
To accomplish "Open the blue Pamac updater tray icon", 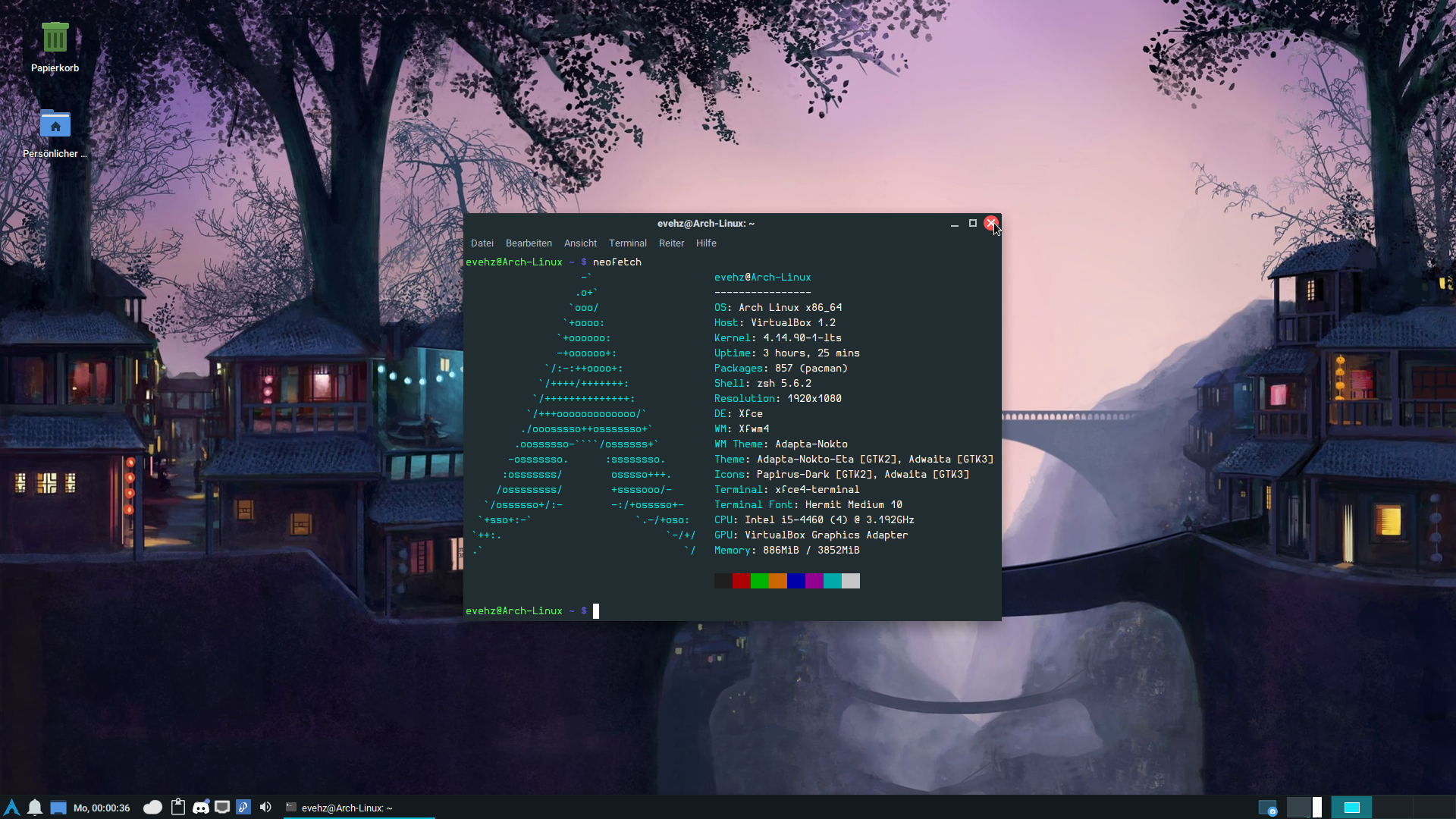I will [x=243, y=807].
